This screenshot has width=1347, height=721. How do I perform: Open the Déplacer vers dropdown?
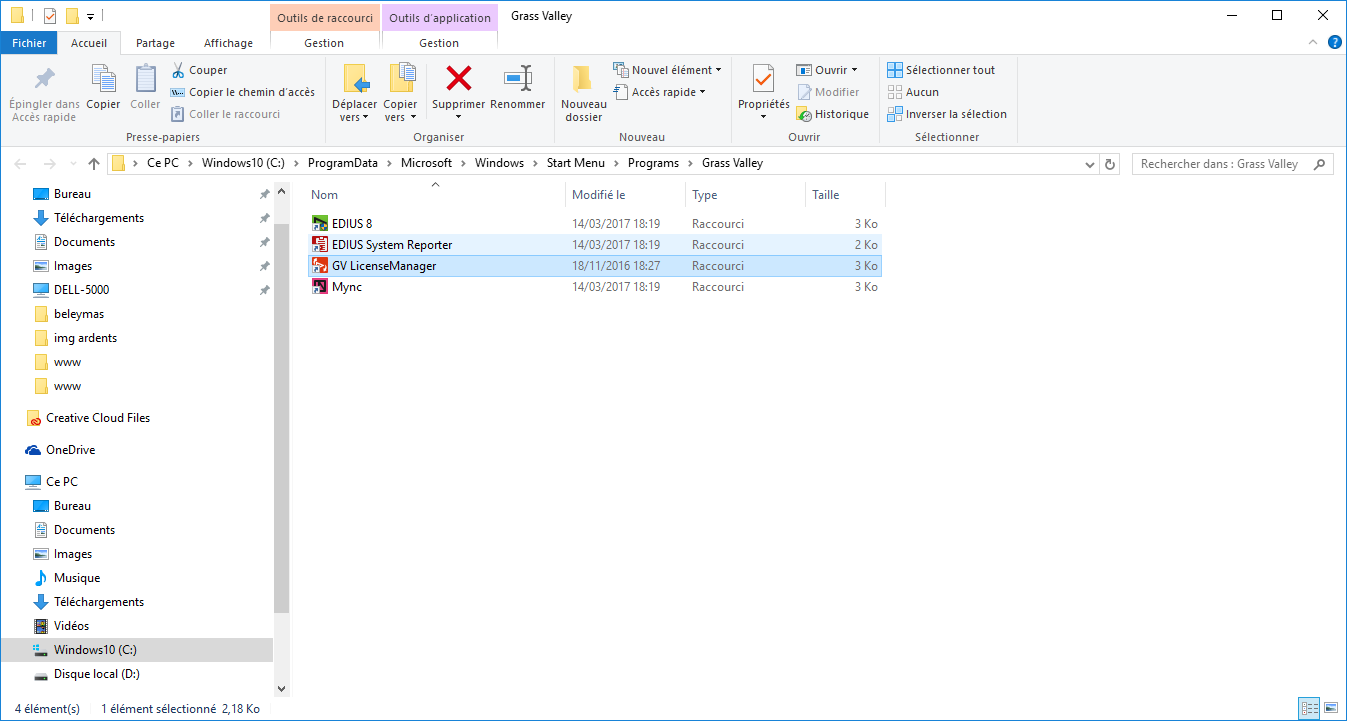[x=354, y=111]
